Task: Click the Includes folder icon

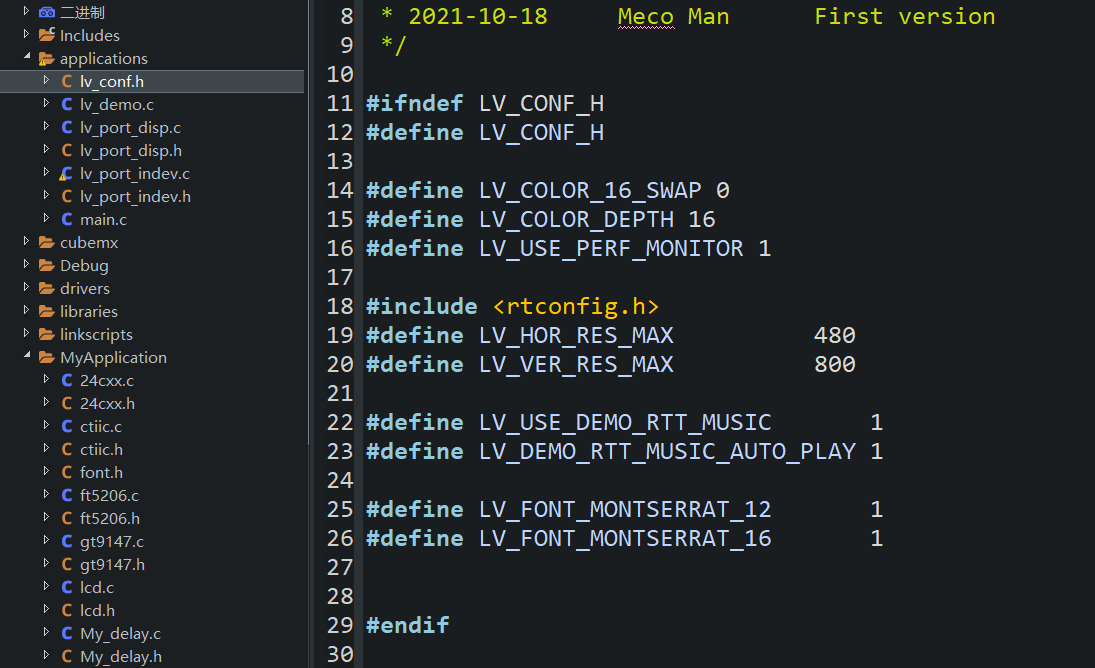Action: click(x=47, y=34)
